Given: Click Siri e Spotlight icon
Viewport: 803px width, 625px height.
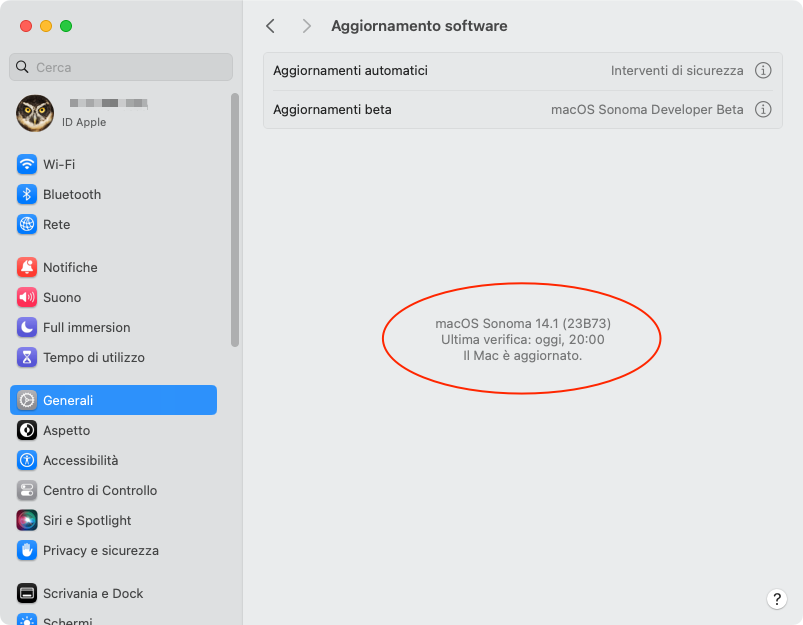Looking at the screenshot, I should 27,520.
